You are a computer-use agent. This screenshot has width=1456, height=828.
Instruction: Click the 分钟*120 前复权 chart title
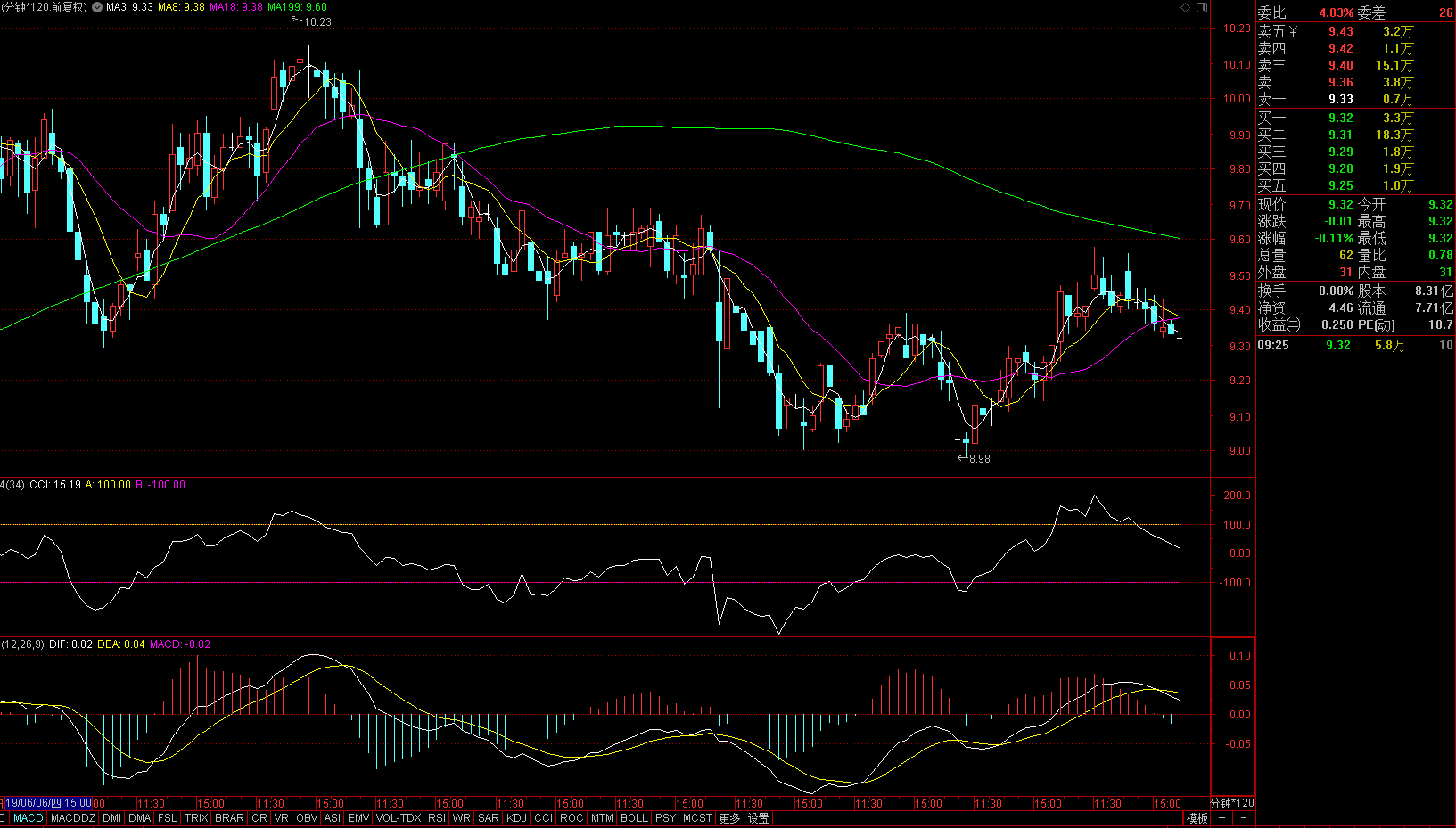tap(45, 7)
